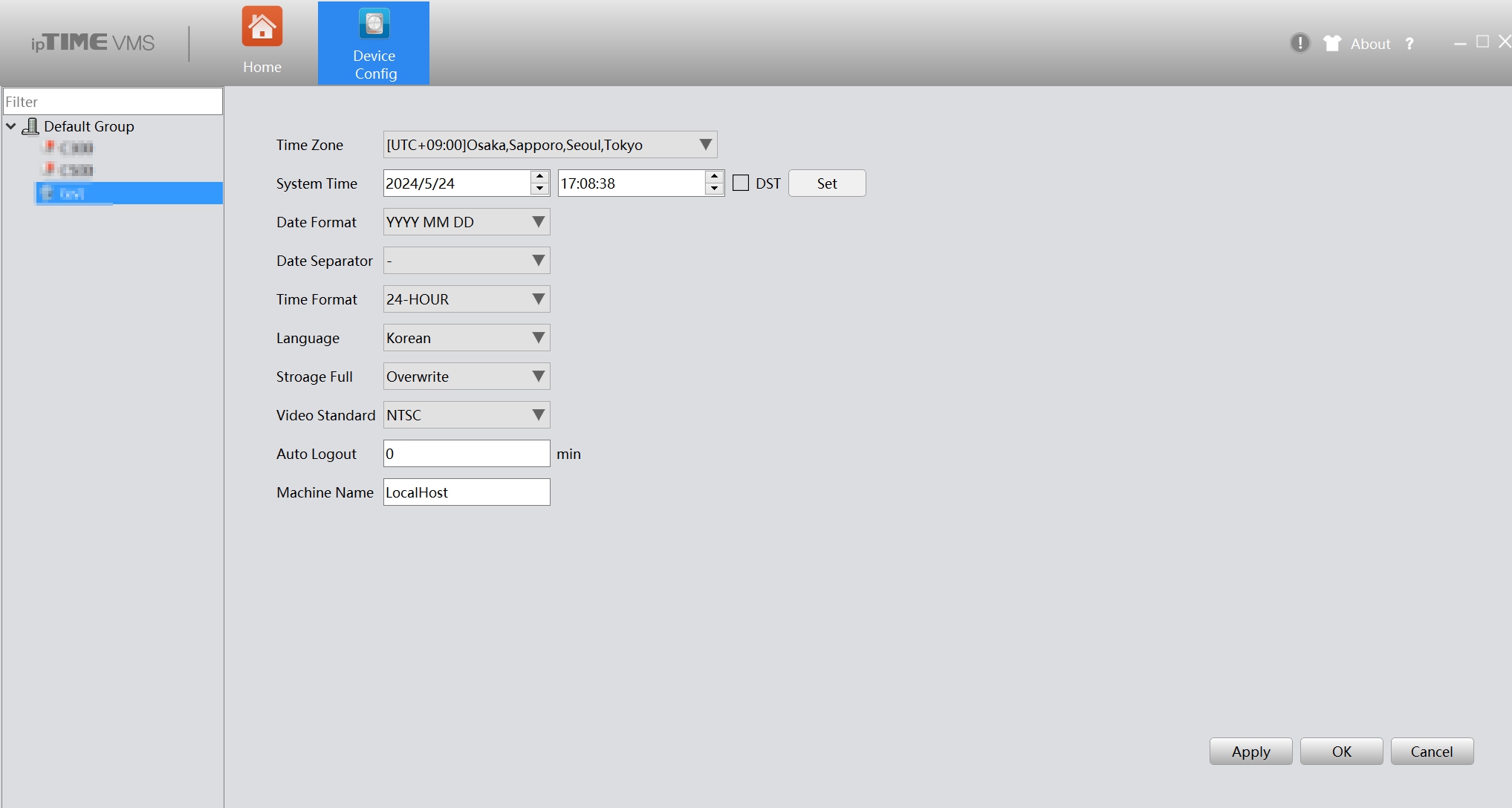Open the Home page icon
The image size is (1512, 808).
(x=262, y=27)
